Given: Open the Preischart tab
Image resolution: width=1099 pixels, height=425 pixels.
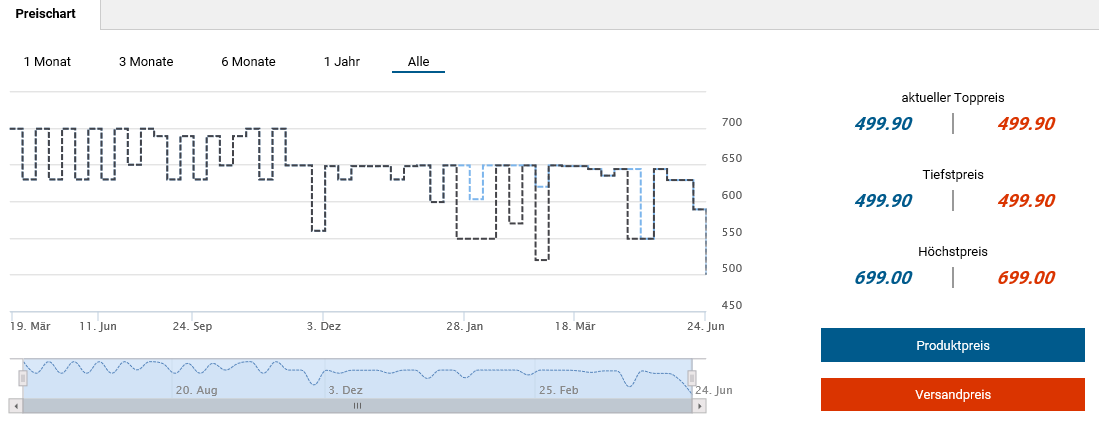Looking at the screenshot, I should tap(50, 14).
